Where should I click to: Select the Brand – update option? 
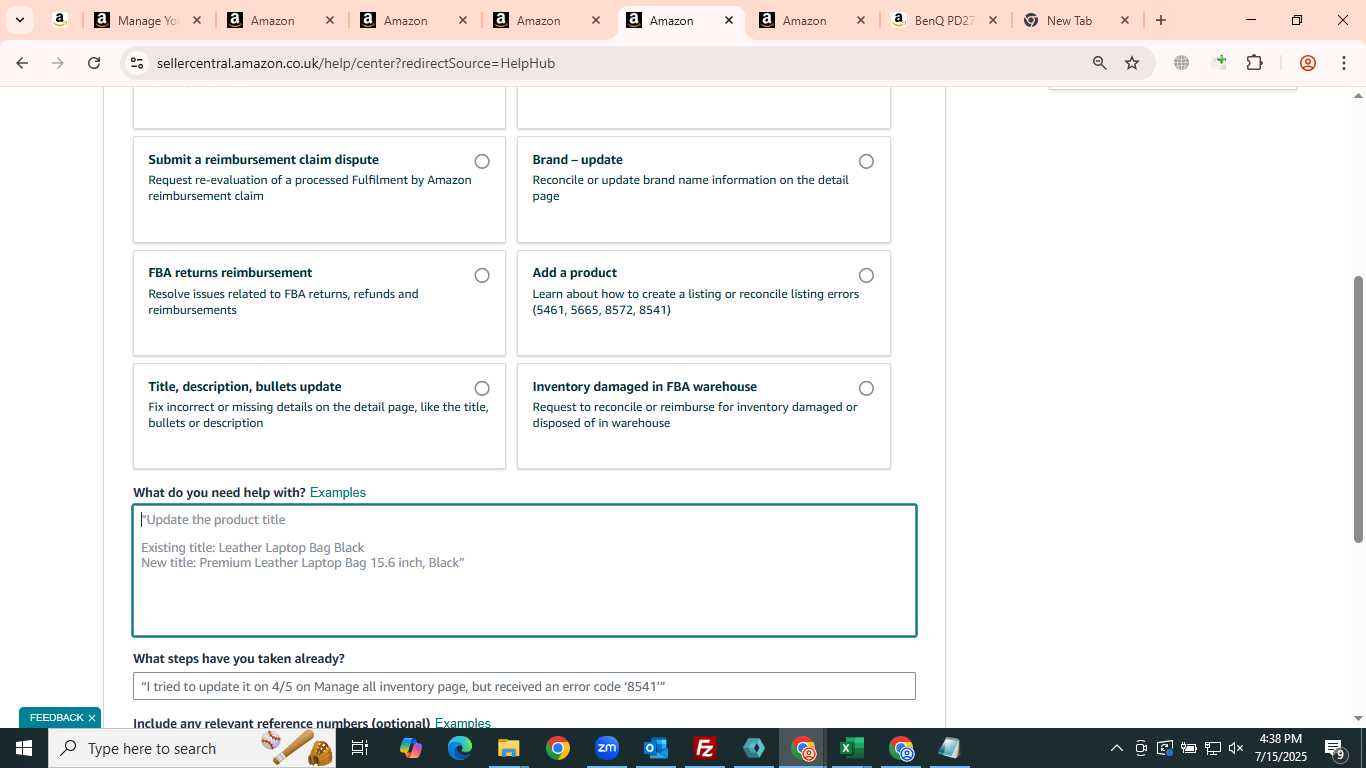(x=866, y=161)
